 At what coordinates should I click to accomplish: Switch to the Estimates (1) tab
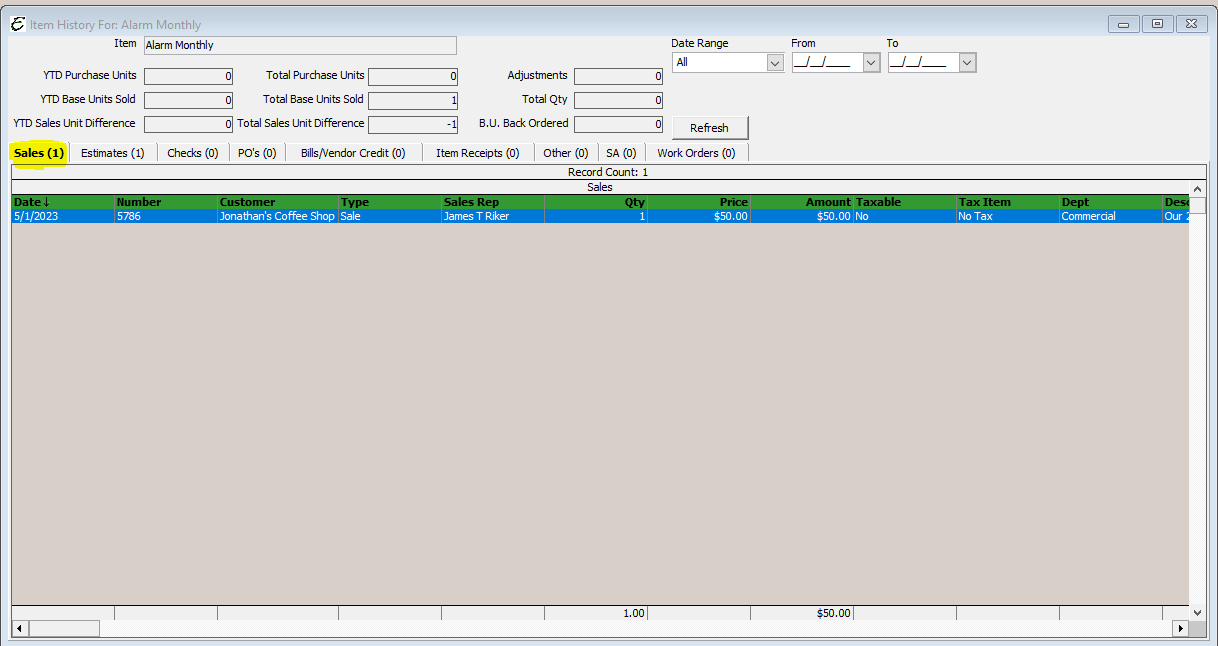tap(112, 153)
